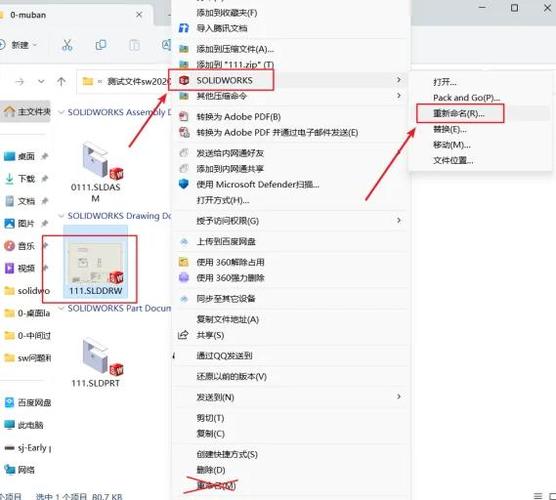Click the Forward arrow navigation button
556x500 pixels.
click(20, 82)
